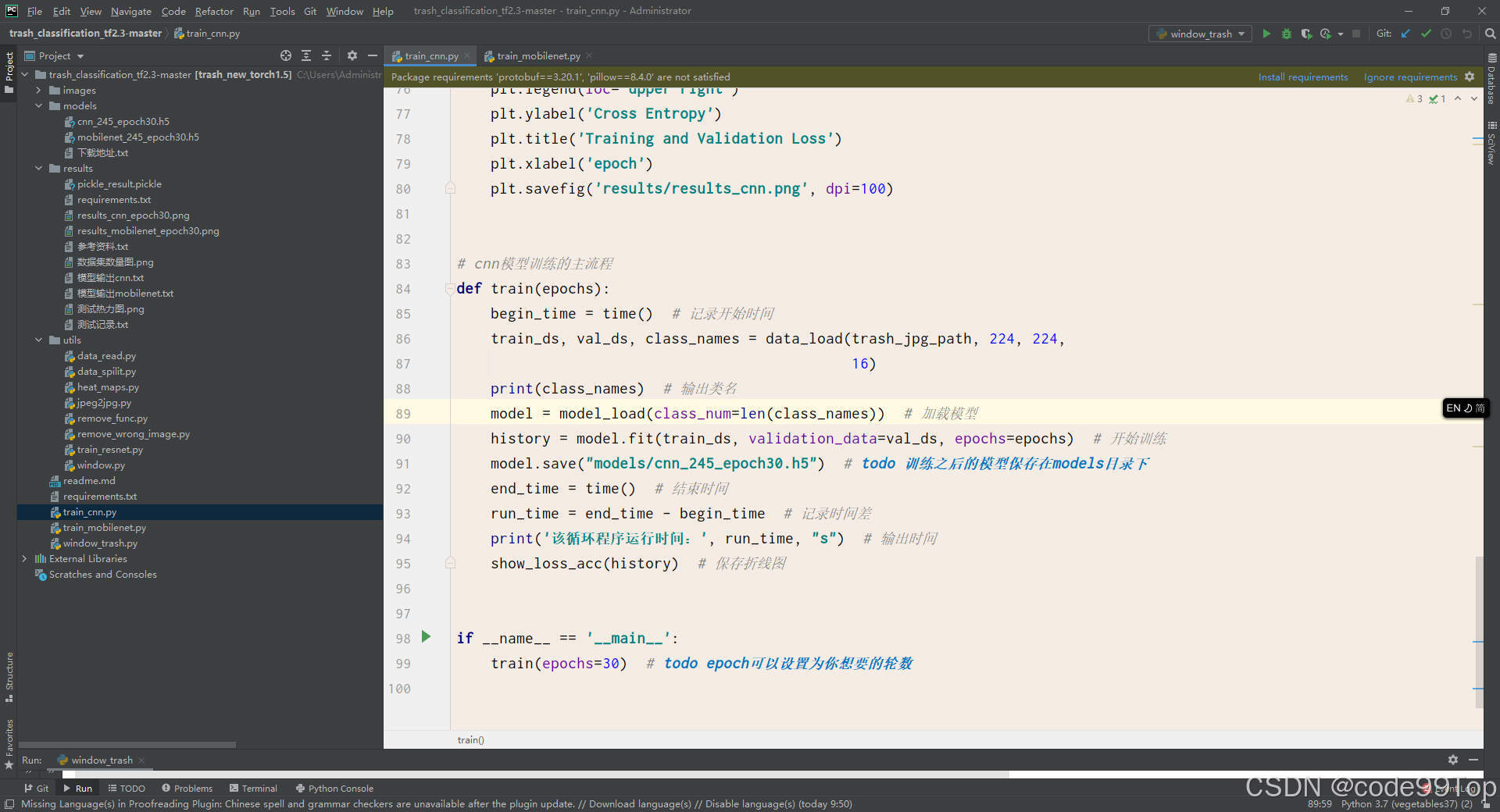Click Expand All in Project panel
Screen dimensions: 1500x812
pos(306,55)
